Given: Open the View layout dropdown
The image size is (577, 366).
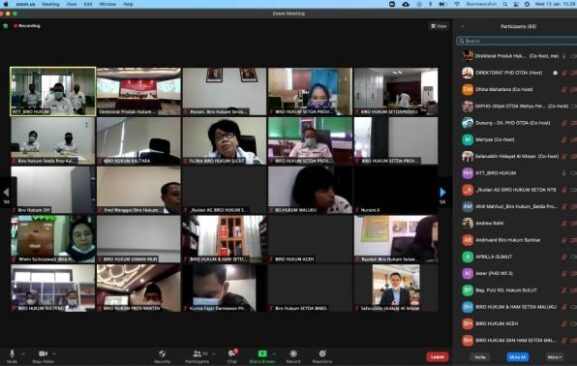Looking at the screenshot, I should [x=439, y=26].
